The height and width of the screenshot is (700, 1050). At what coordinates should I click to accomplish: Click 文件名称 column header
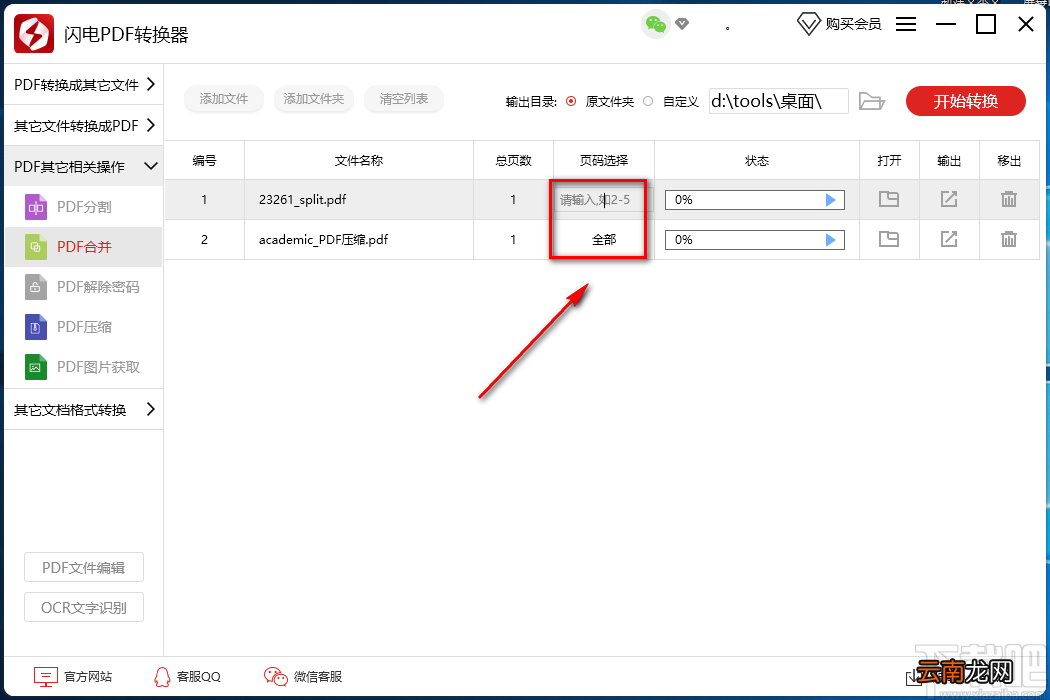point(359,161)
